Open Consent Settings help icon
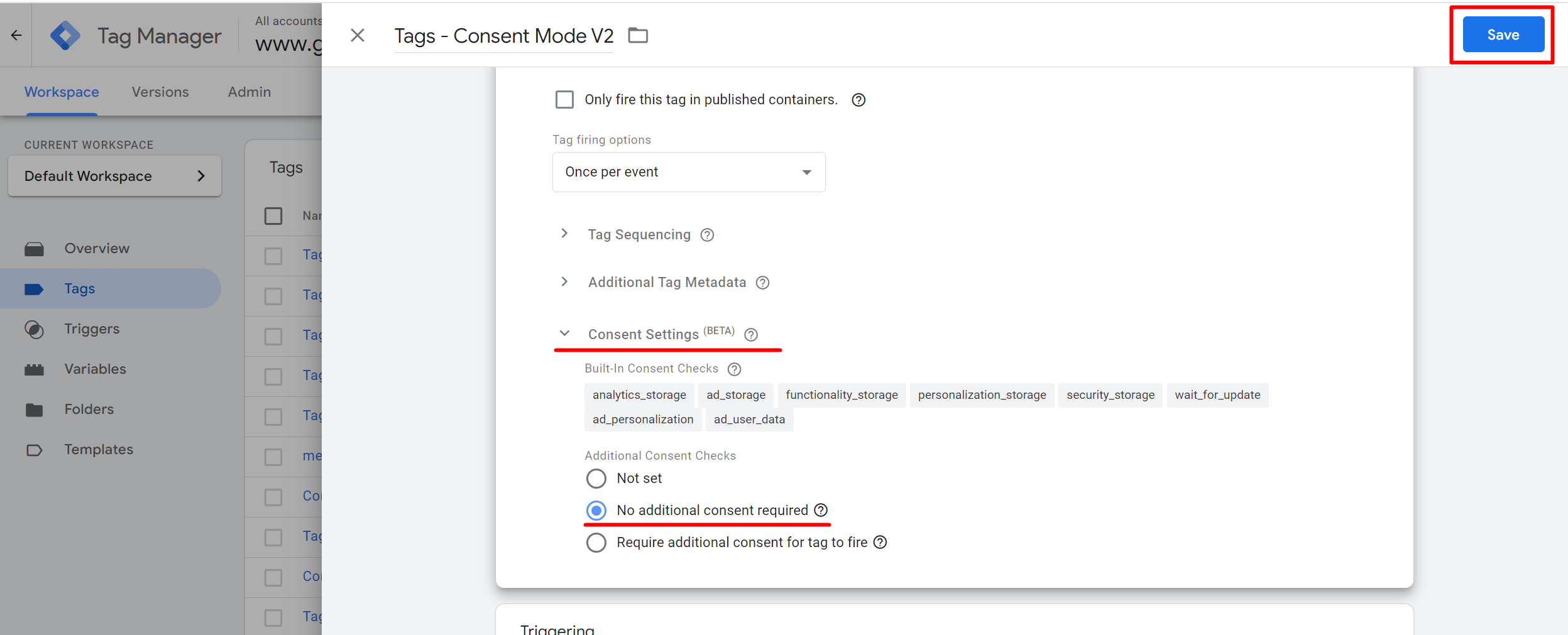1568x635 pixels. (751, 335)
